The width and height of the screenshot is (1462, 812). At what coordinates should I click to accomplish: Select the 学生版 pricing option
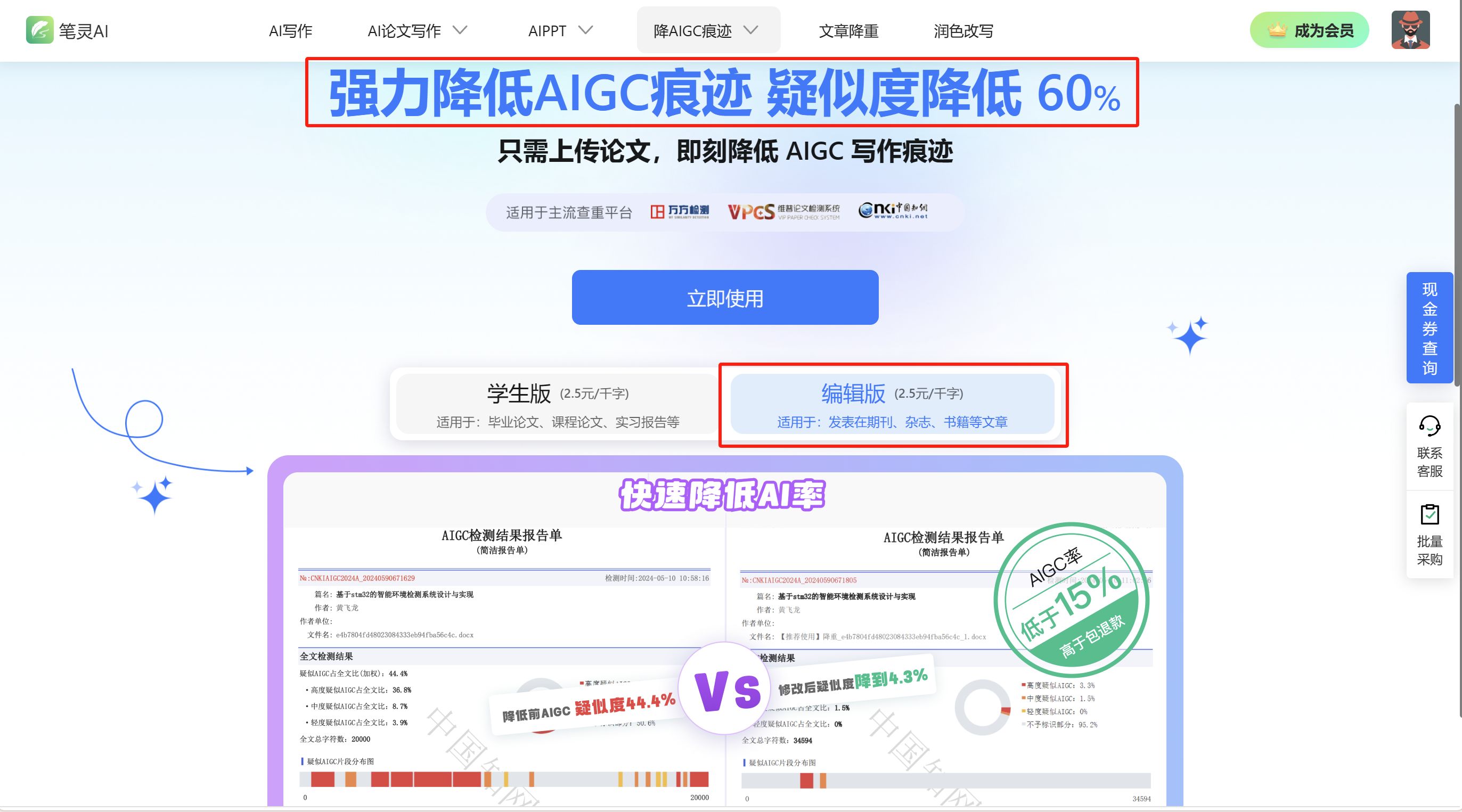pyautogui.click(x=557, y=405)
